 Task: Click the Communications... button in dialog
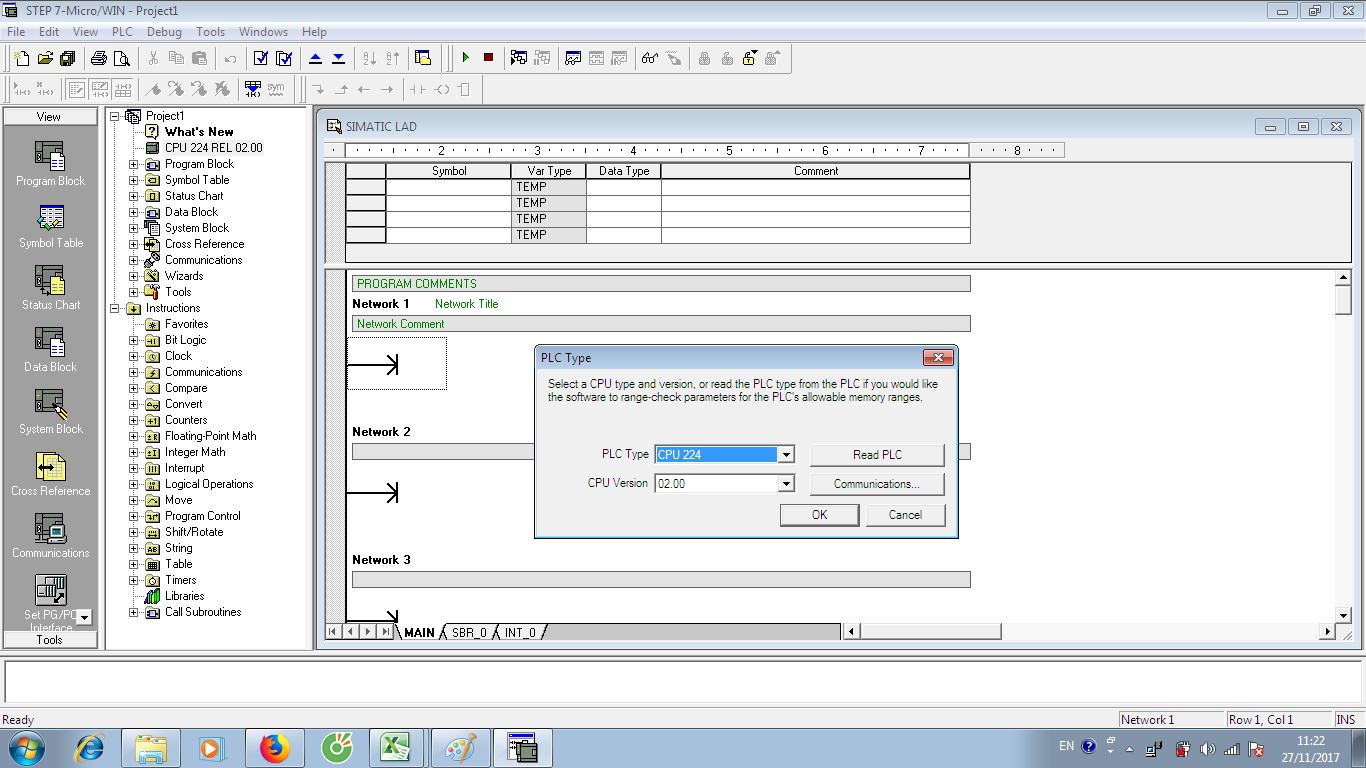[877, 484]
